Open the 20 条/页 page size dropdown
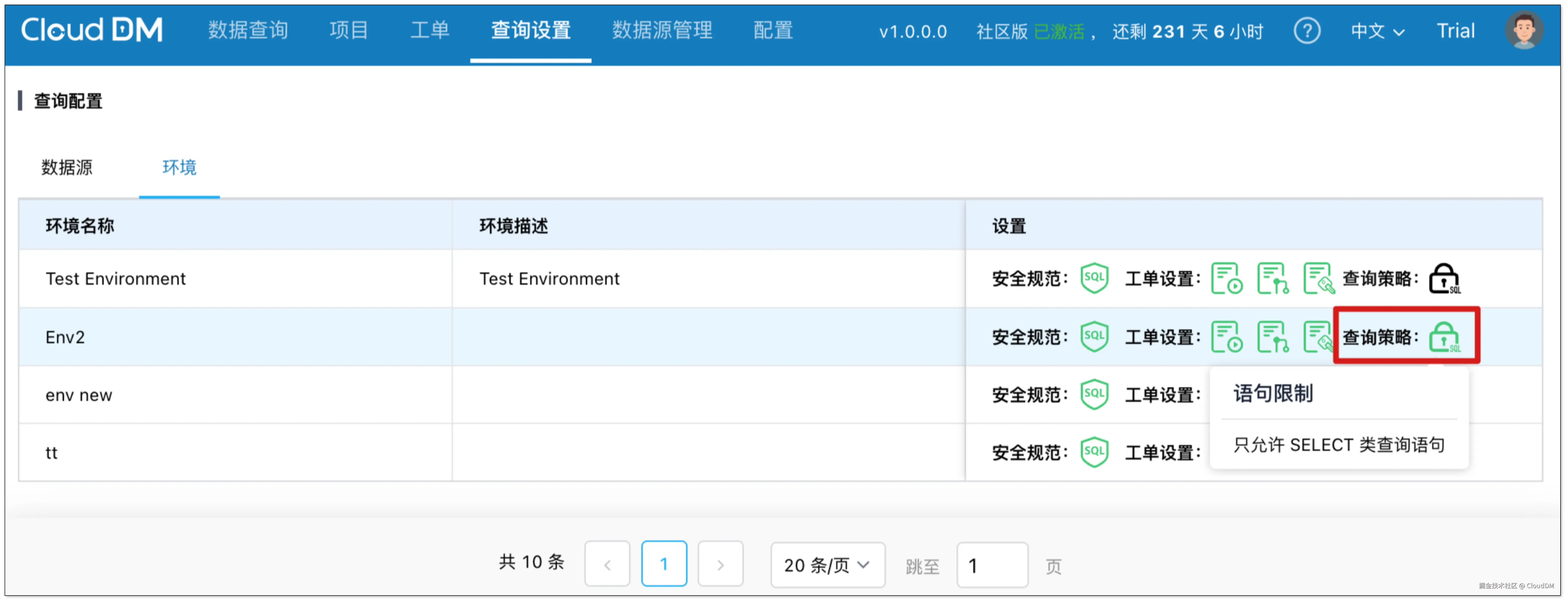Image resolution: width=1568 pixels, height=603 pixels. click(x=827, y=565)
